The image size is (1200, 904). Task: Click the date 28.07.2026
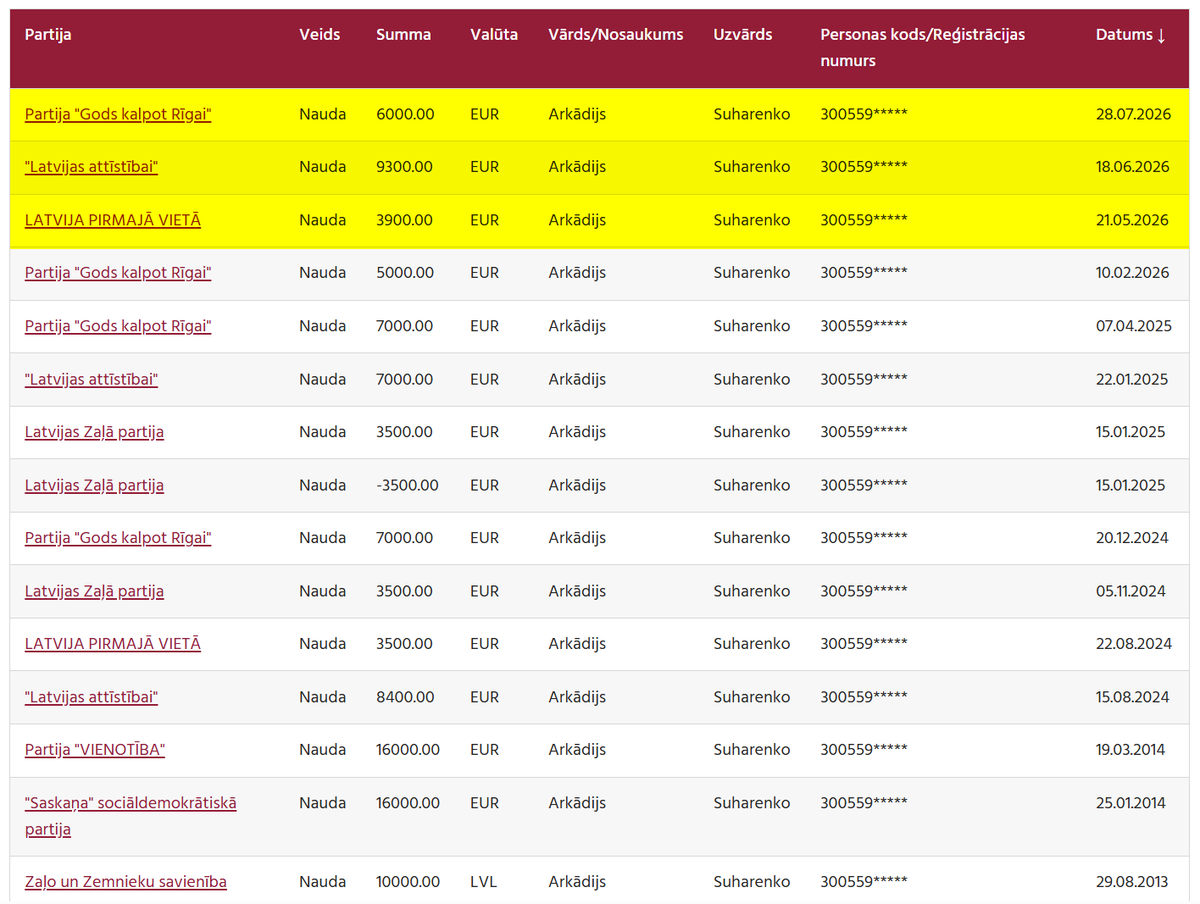[1133, 114]
